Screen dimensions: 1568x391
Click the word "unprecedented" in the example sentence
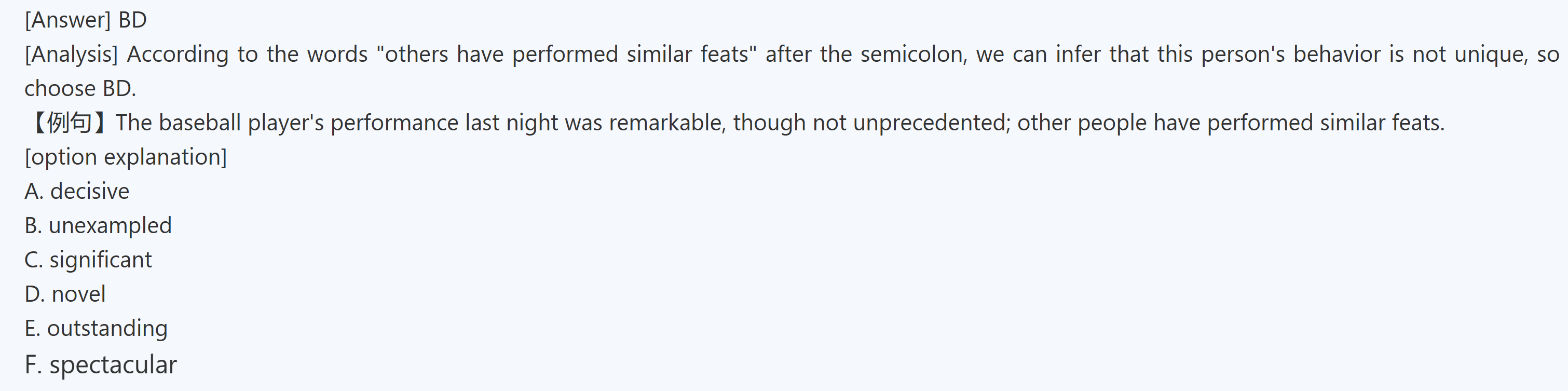tap(931, 123)
